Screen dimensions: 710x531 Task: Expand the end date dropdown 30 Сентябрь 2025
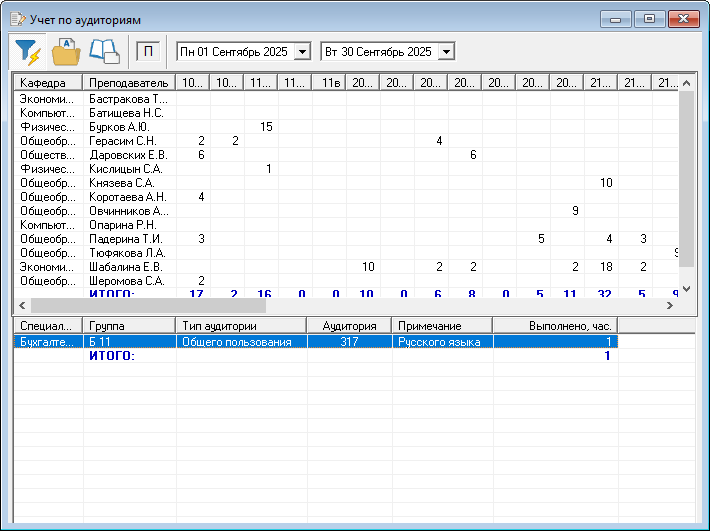447,51
